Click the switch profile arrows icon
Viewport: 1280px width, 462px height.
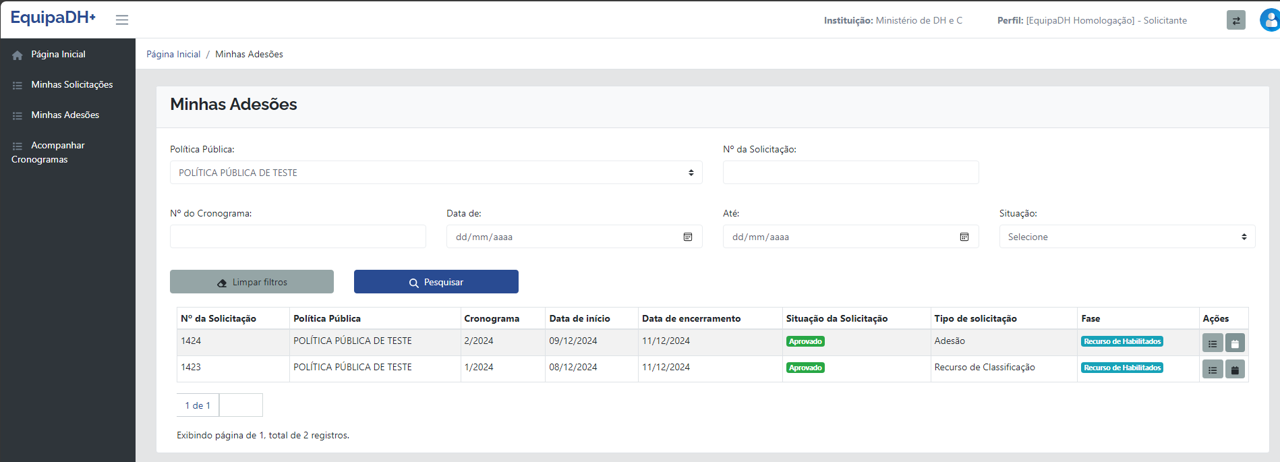pyautogui.click(x=1236, y=21)
